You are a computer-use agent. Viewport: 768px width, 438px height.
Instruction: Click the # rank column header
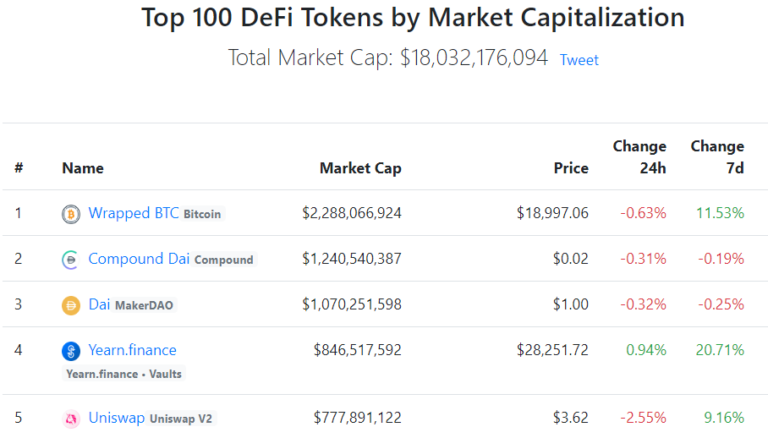[x=18, y=168]
